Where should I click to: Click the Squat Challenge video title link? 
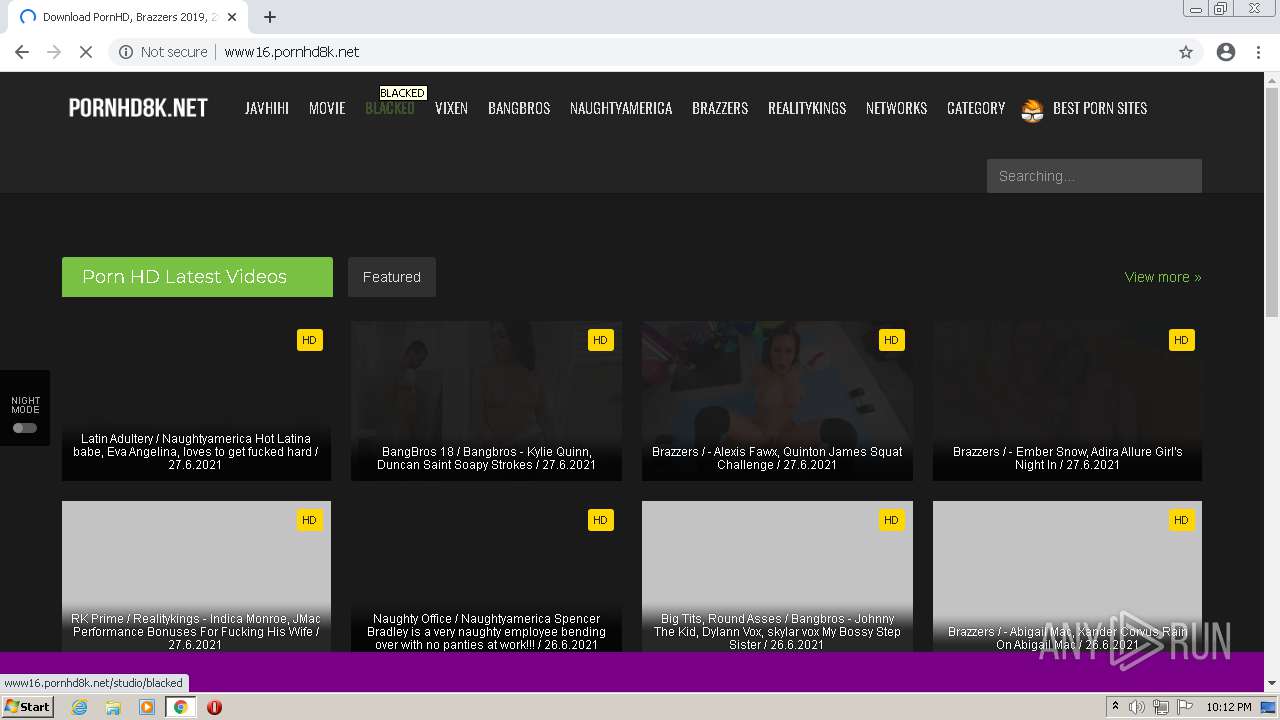point(777,458)
